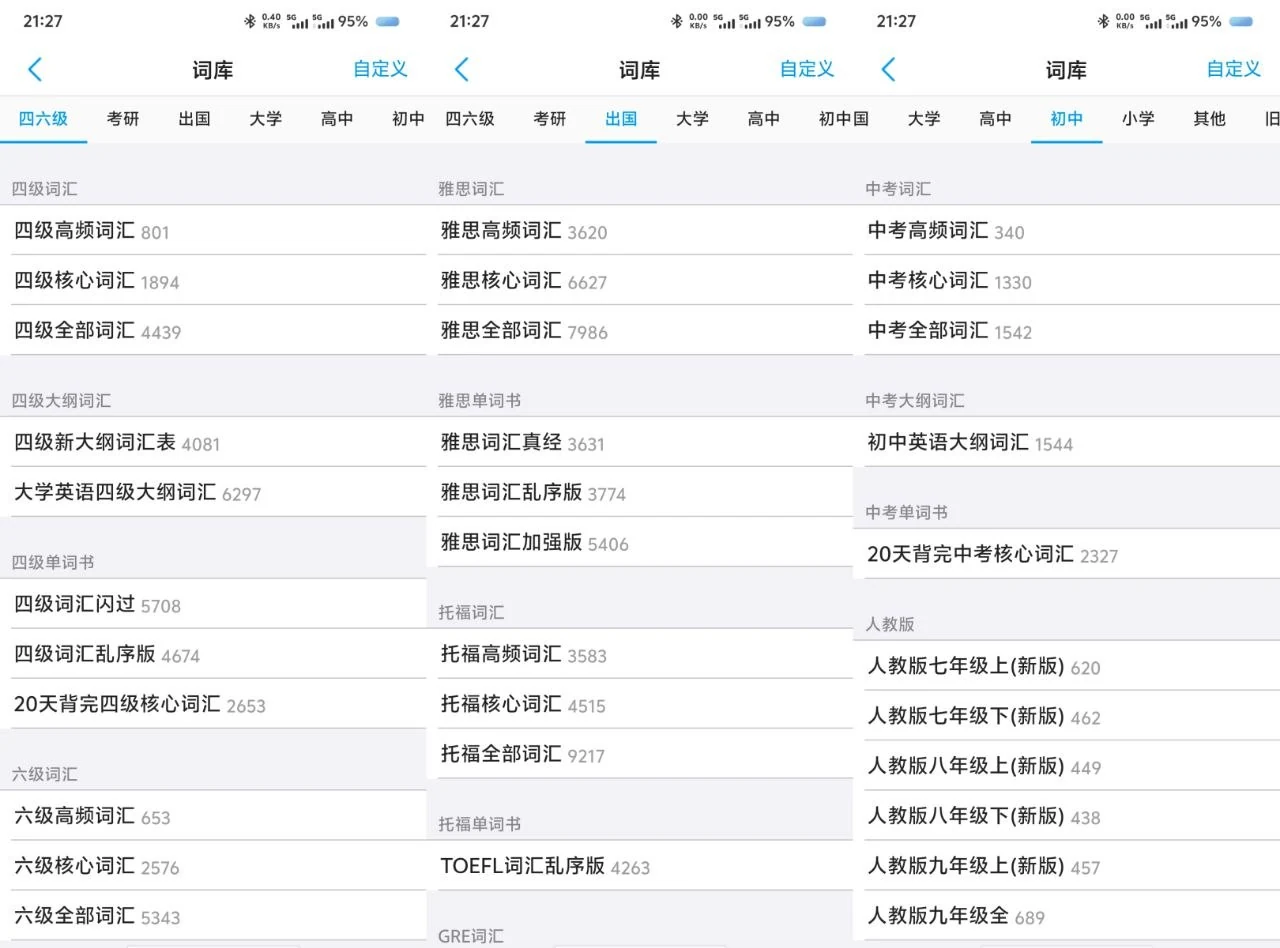
Task: Open 初中英语大纲词汇
Action: pos(1066,443)
